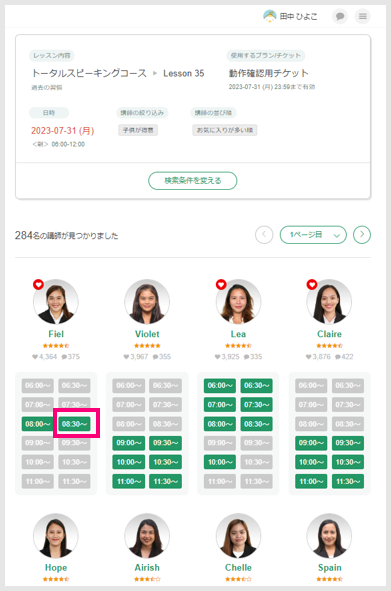Click Fiel's 4,364 favorites count
Viewport: 391px width, 591px height.
[x=44, y=357]
